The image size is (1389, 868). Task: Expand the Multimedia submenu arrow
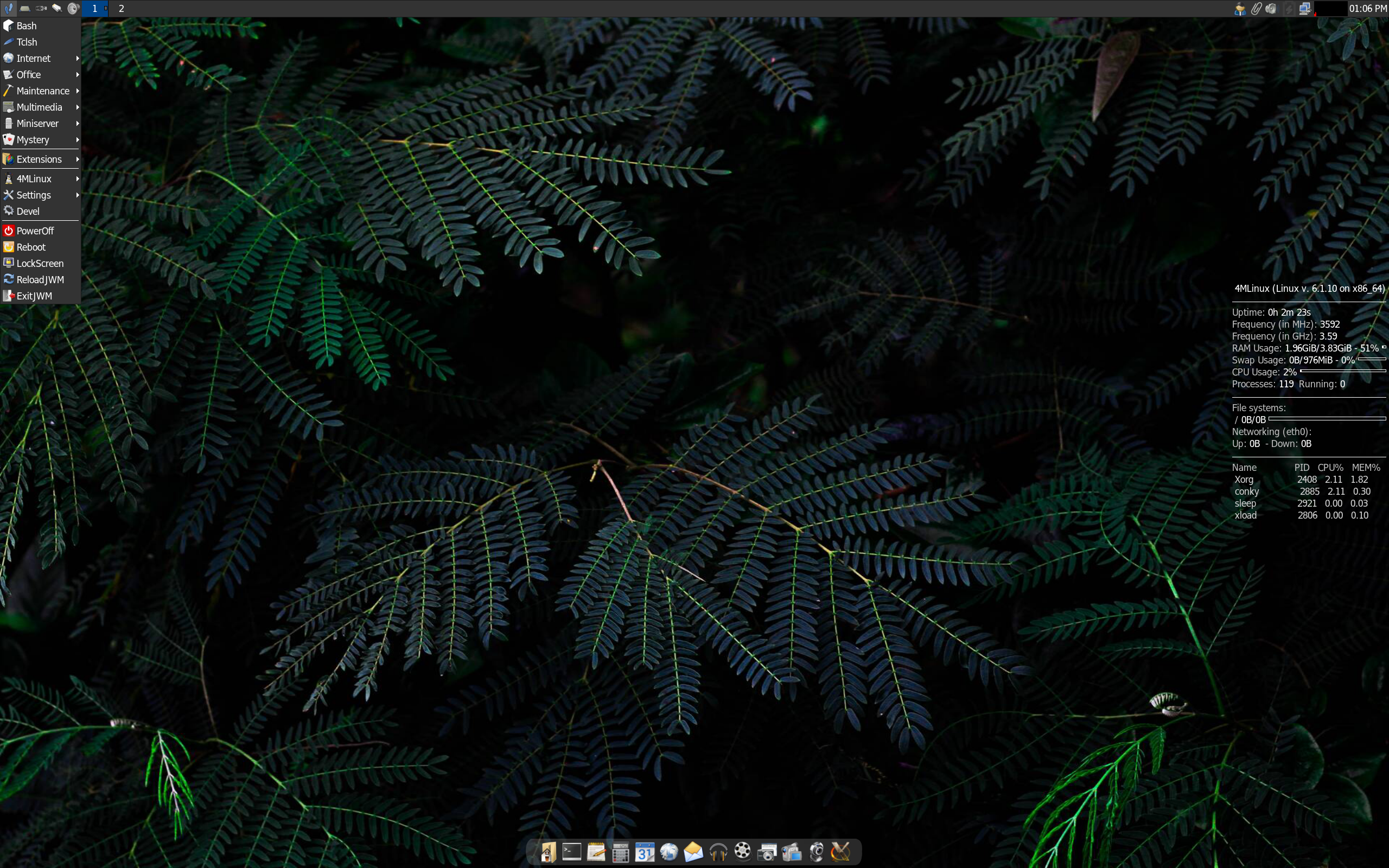click(x=77, y=107)
